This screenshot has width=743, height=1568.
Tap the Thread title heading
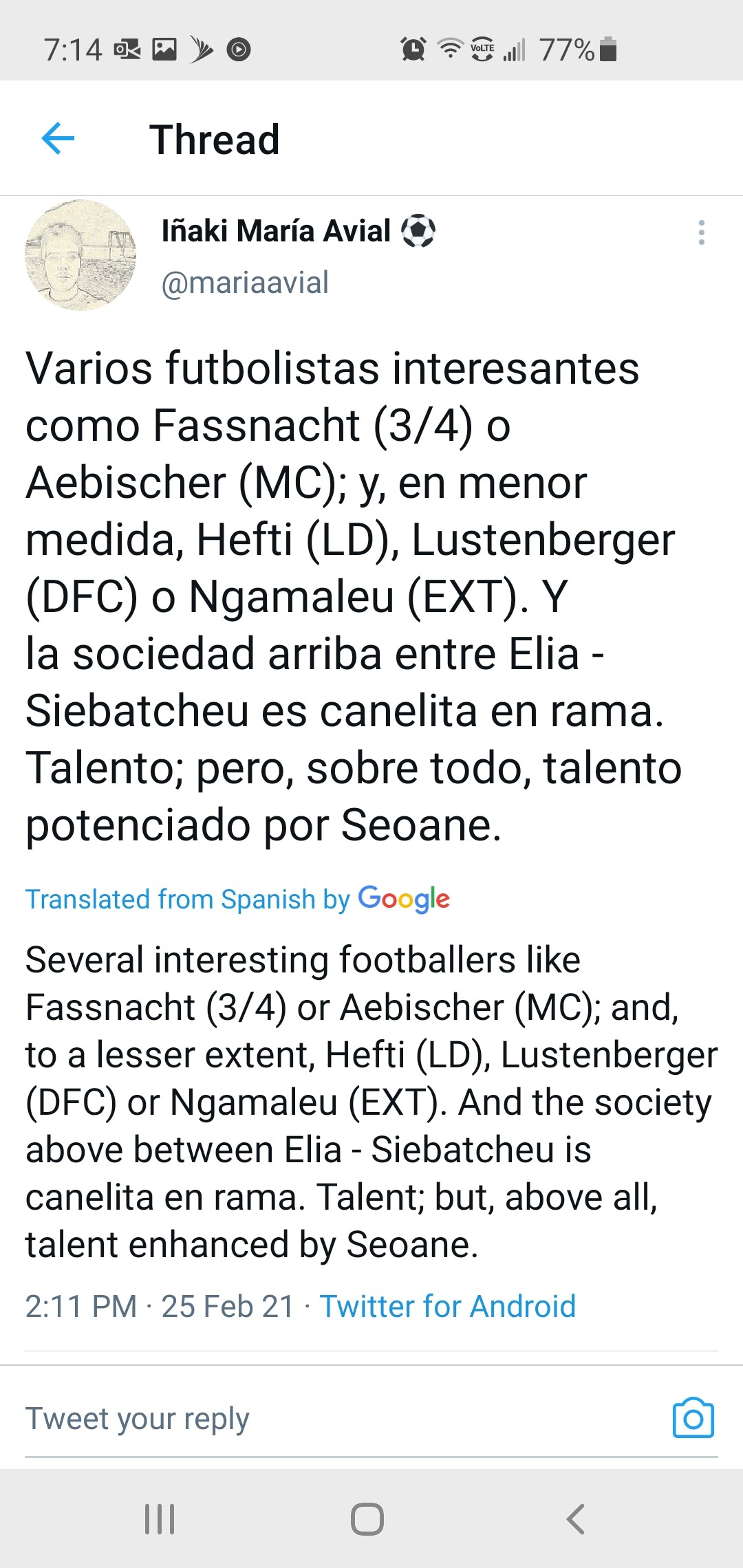tap(214, 140)
